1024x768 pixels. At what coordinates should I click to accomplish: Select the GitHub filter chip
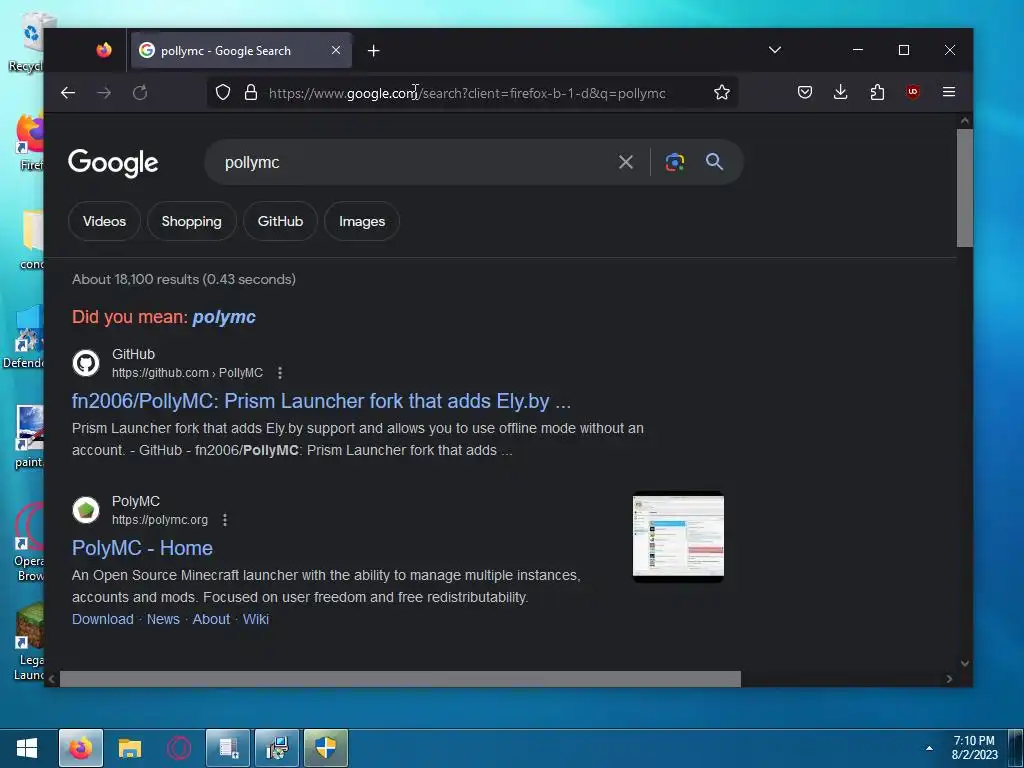pyautogui.click(x=280, y=221)
